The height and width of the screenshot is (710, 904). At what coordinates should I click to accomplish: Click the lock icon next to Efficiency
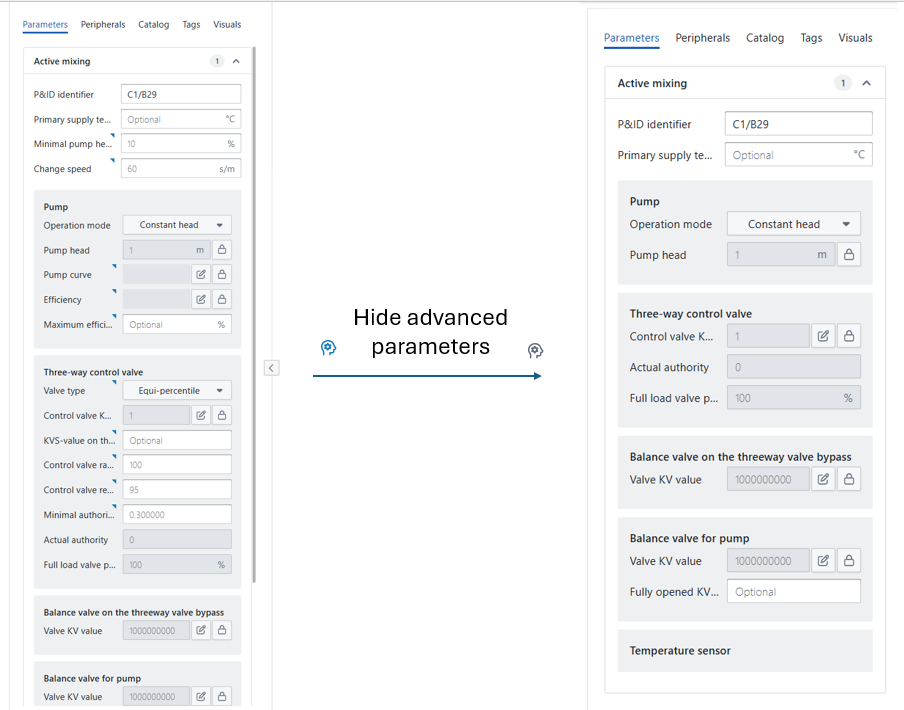pos(222,299)
